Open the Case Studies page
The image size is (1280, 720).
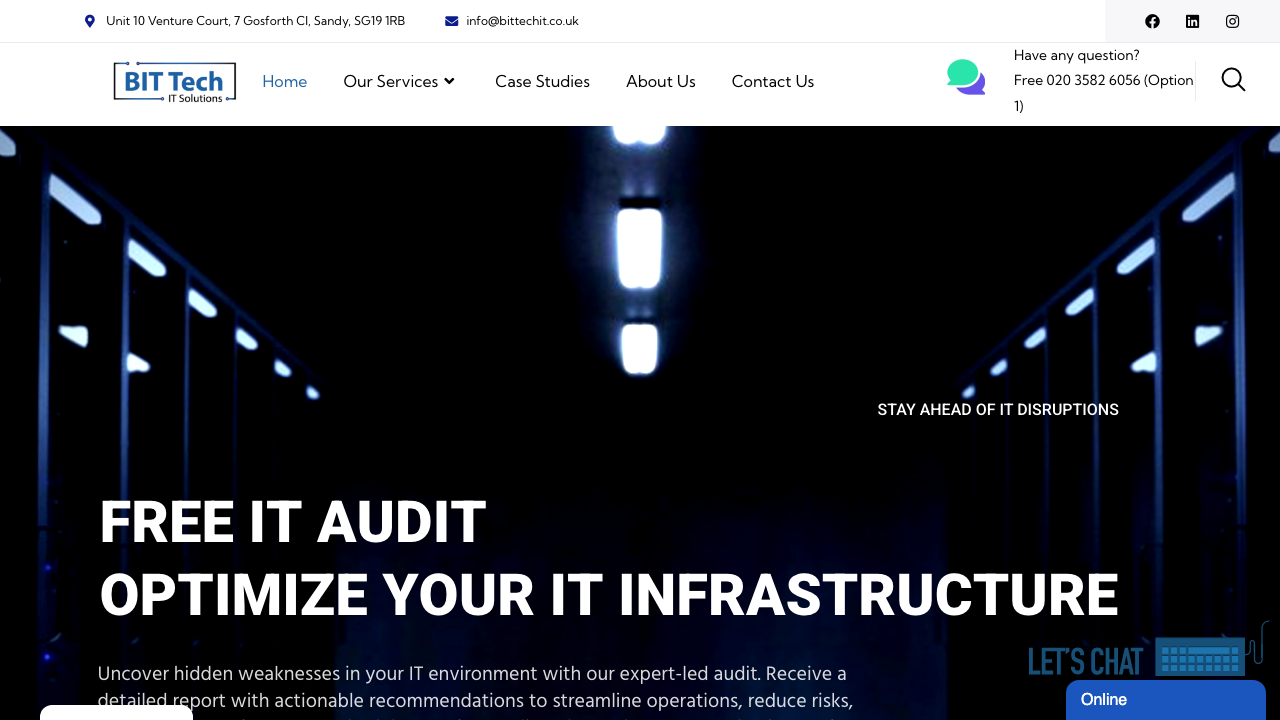pos(542,82)
